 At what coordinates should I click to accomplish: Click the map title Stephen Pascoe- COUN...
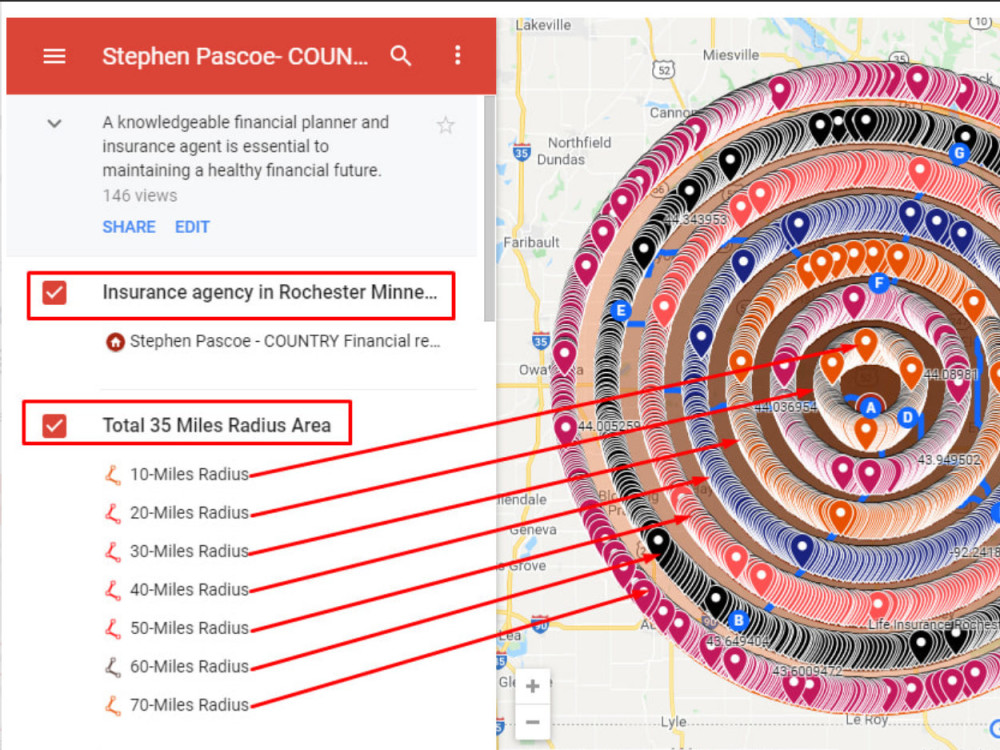click(x=235, y=56)
